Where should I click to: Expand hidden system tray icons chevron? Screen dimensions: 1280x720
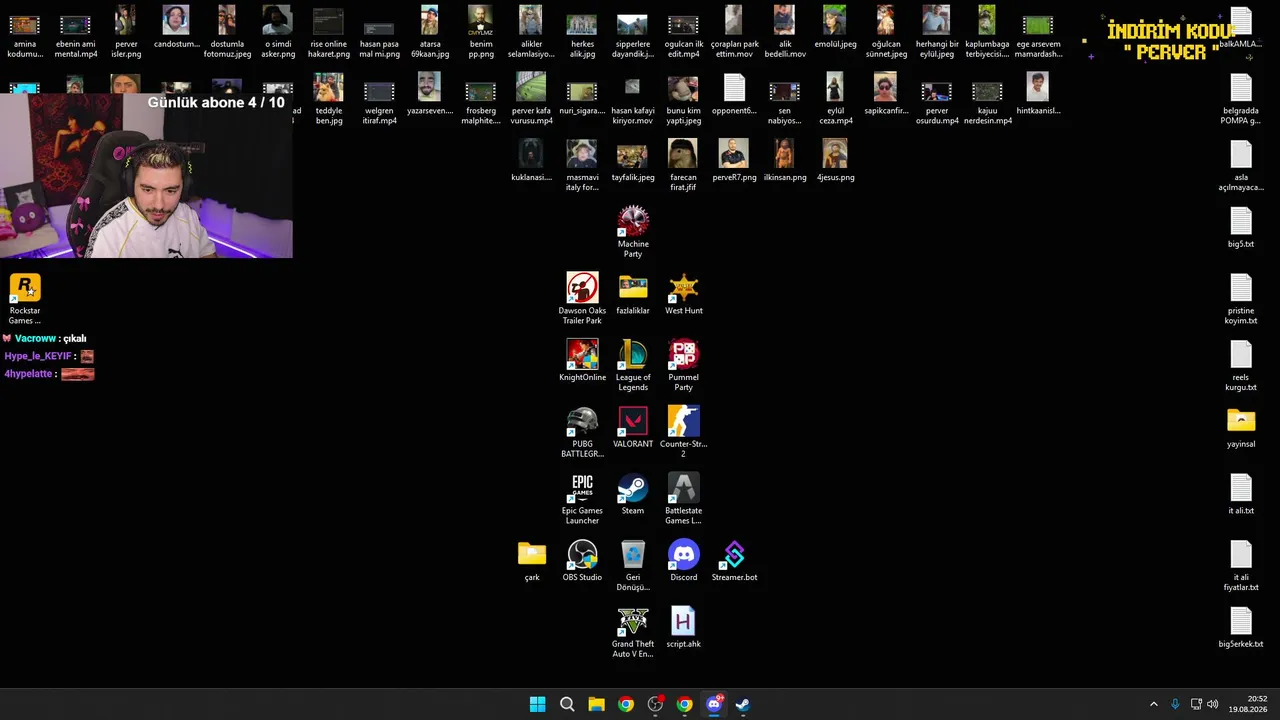(1153, 704)
